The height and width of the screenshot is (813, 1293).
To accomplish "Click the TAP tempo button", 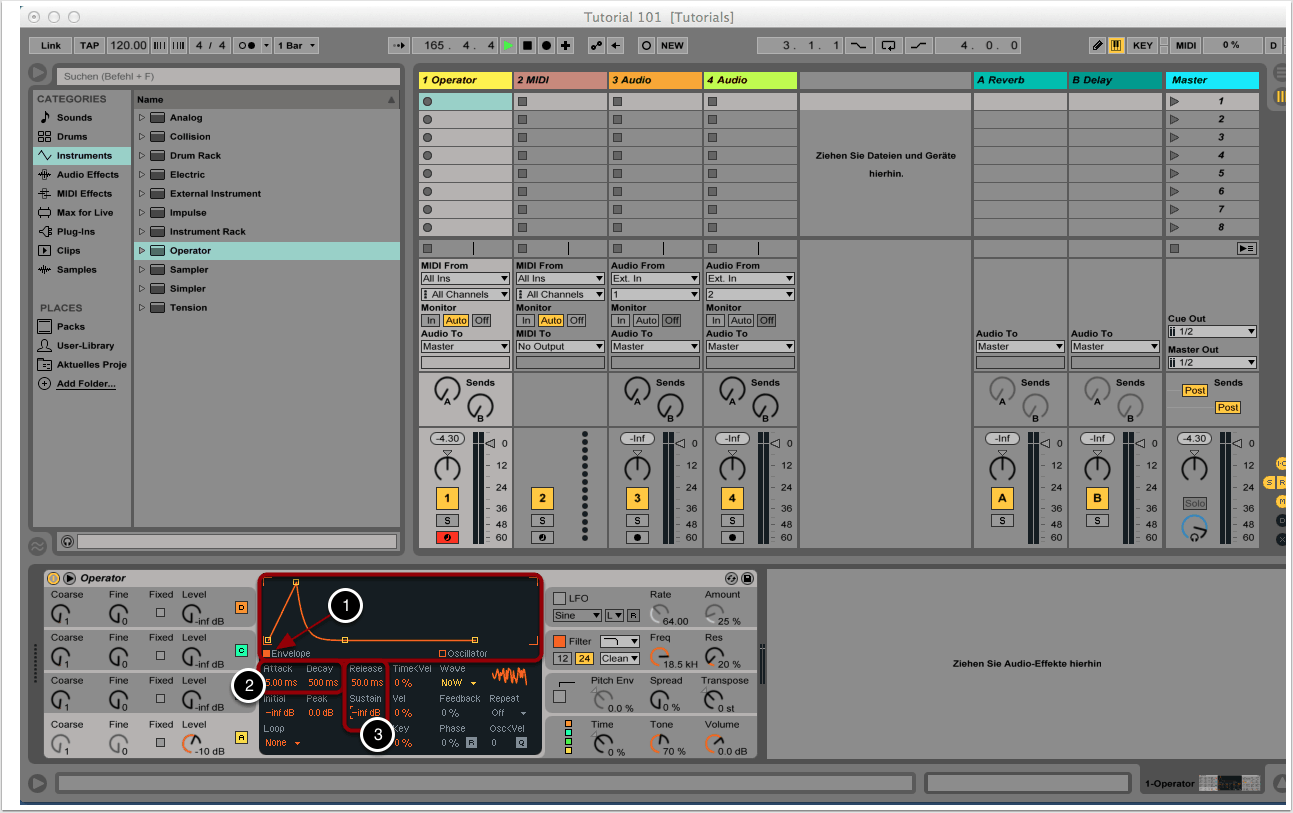I will [x=89, y=45].
